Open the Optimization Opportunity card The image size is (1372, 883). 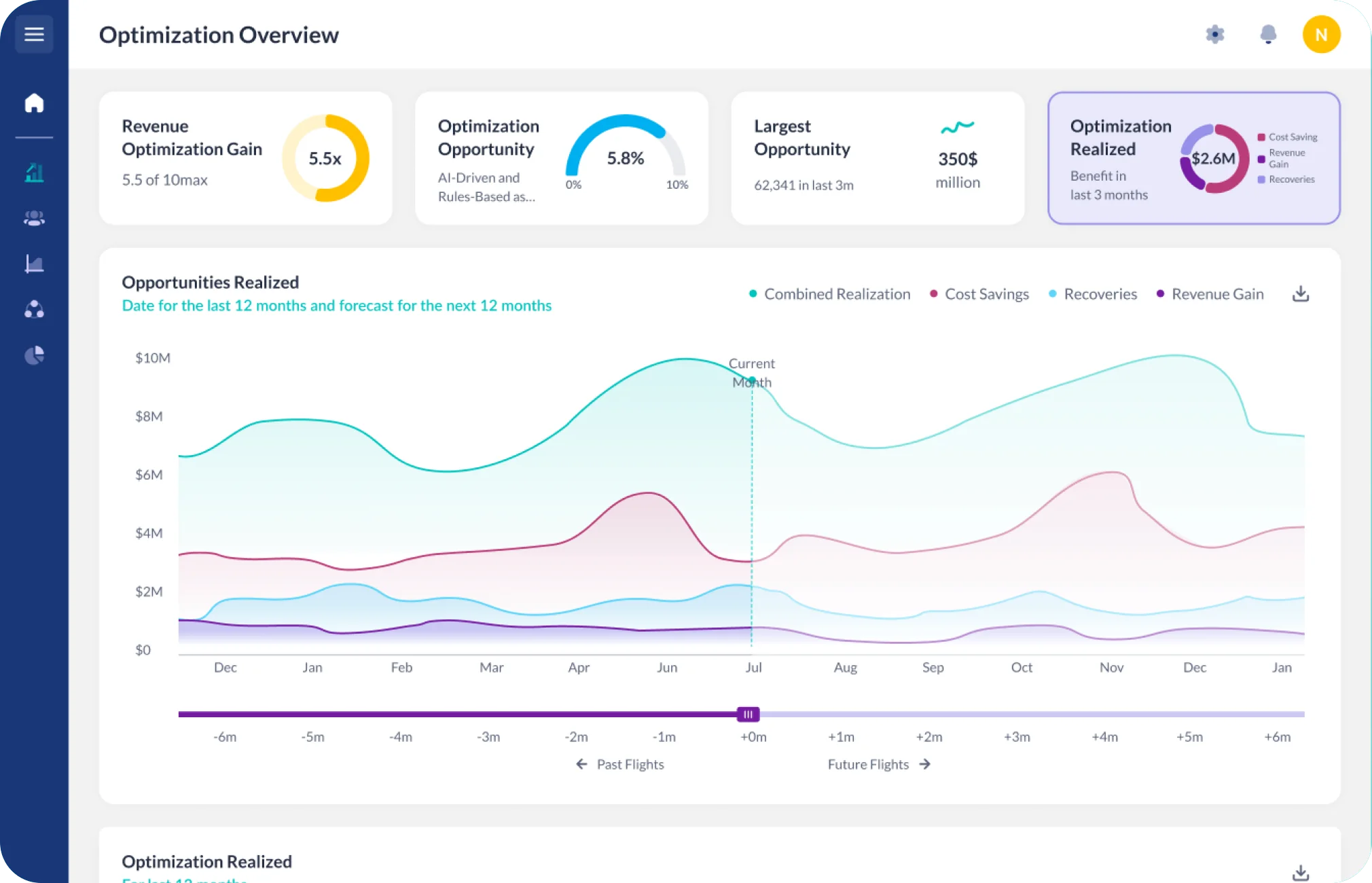pyautogui.click(x=562, y=158)
